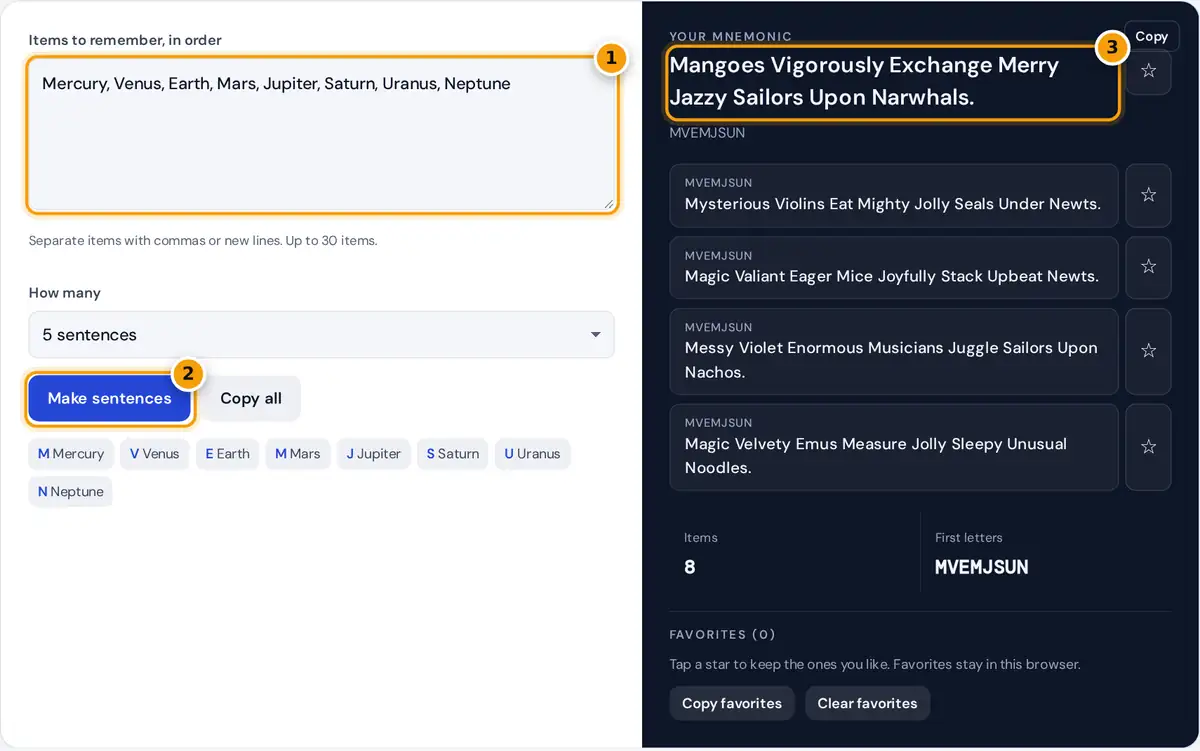Click the Mars chip

point(298,454)
